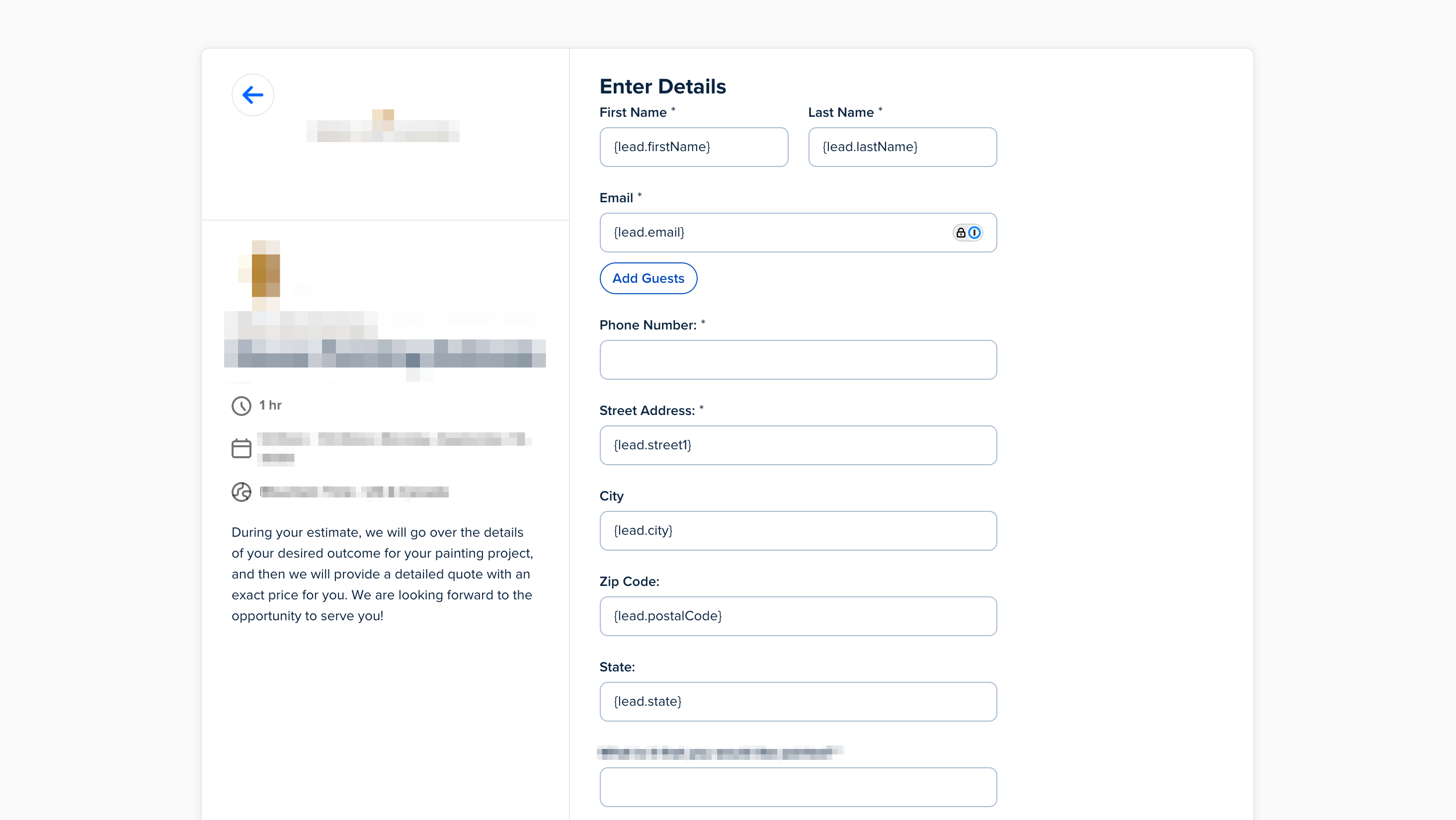Click the globe timezone icon
This screenshot has height=820, width=1456.
coord(242,492)
